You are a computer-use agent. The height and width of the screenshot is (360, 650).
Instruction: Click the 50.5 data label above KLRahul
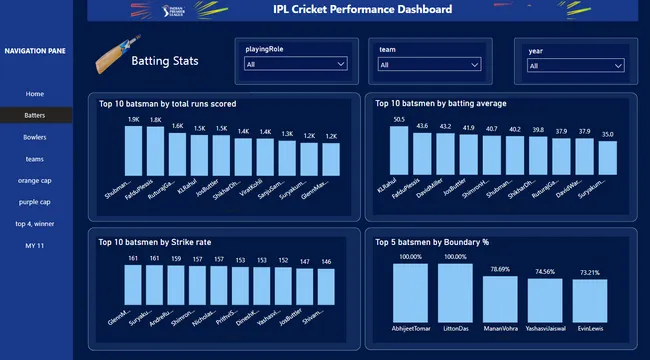click(399, 119)
